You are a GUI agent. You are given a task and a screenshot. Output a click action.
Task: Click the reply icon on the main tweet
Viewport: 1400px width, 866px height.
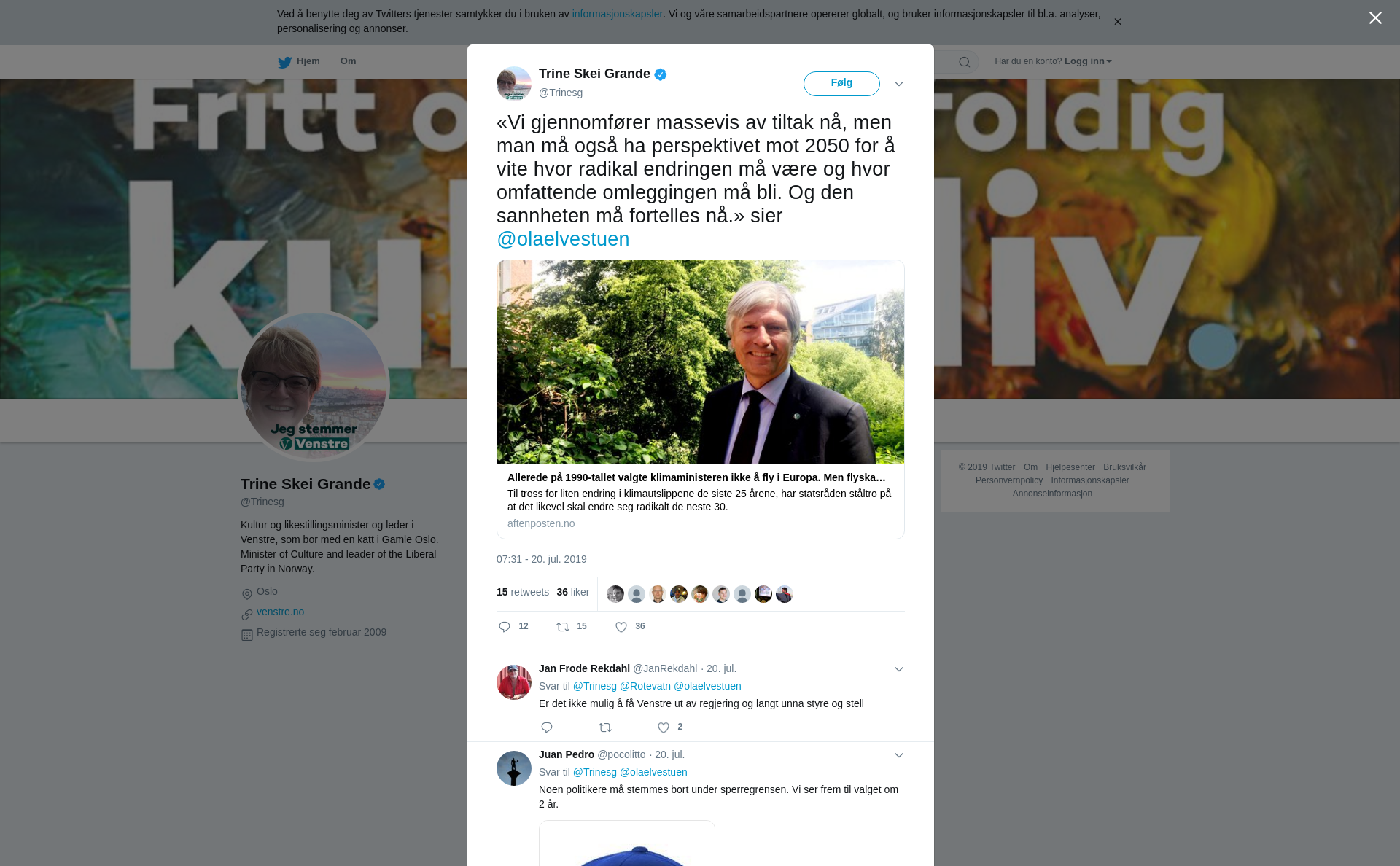505,627
